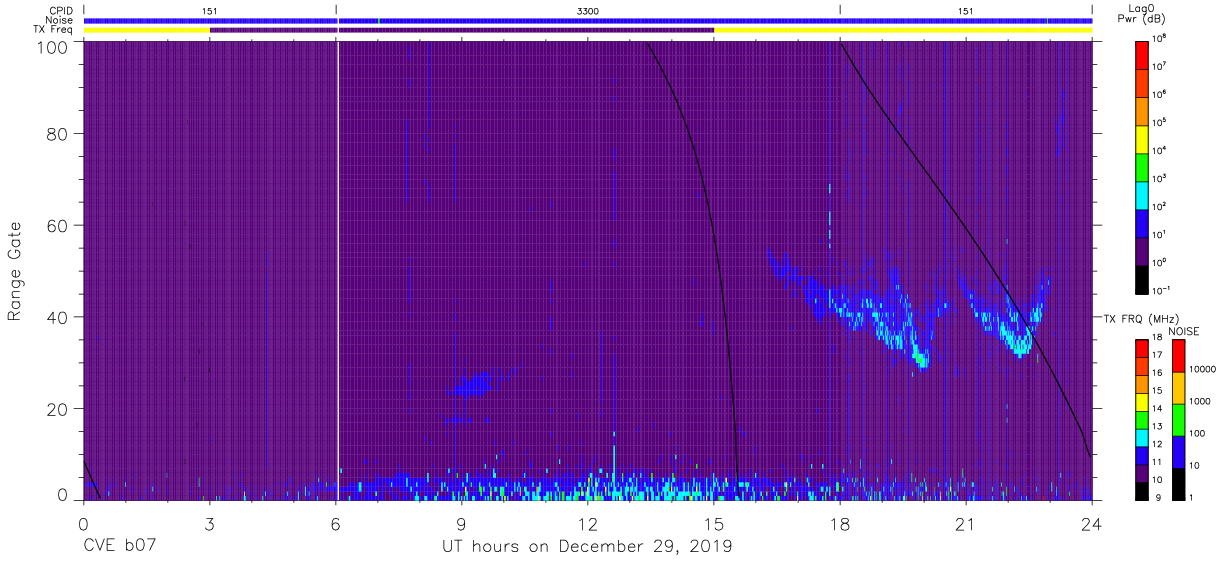Click the 10⁴ label on power colorbar
Image resolution: width=1228 pixels, height=567 pixels.
click(1161, 149)
